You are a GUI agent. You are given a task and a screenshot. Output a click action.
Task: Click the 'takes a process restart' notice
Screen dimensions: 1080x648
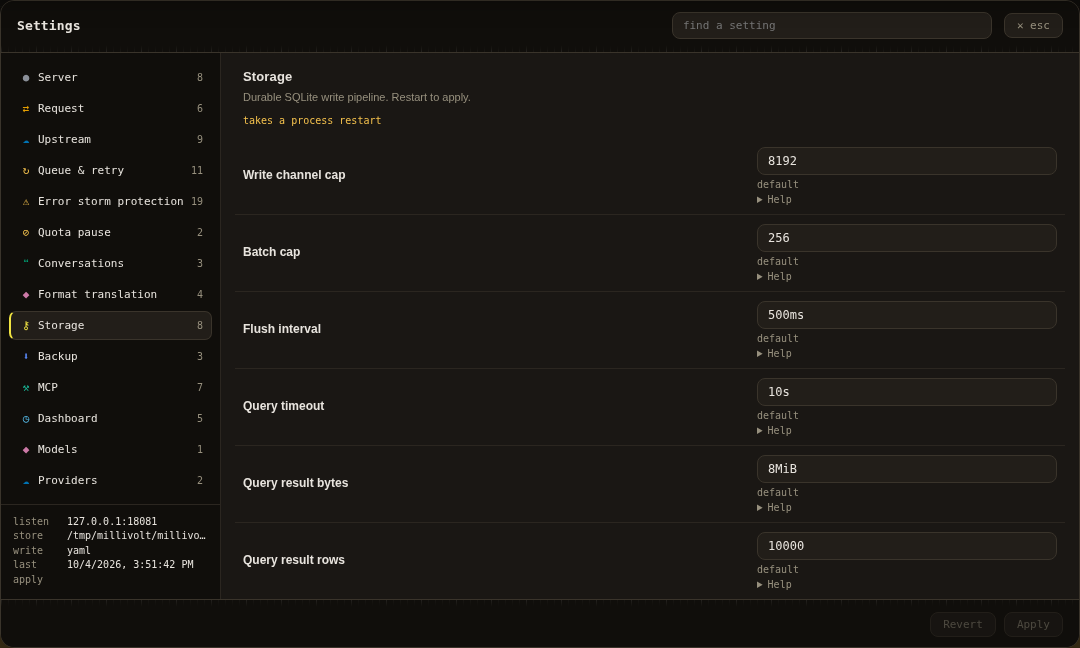(x=312, y=121)
